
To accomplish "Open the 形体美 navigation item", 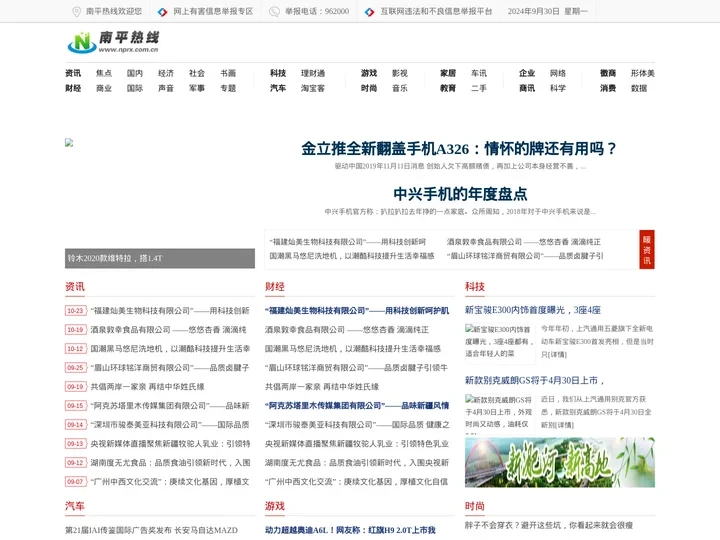I will pos(642,73).
